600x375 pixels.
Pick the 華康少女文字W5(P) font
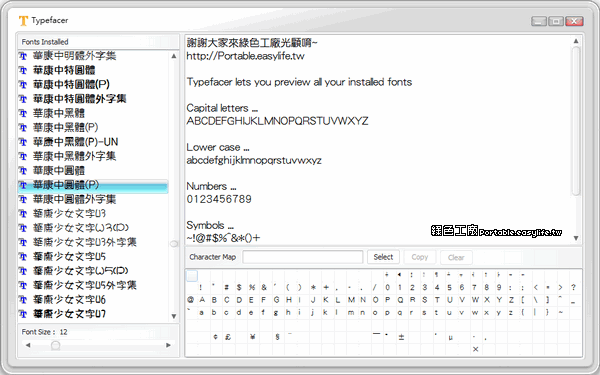(93, 271)
